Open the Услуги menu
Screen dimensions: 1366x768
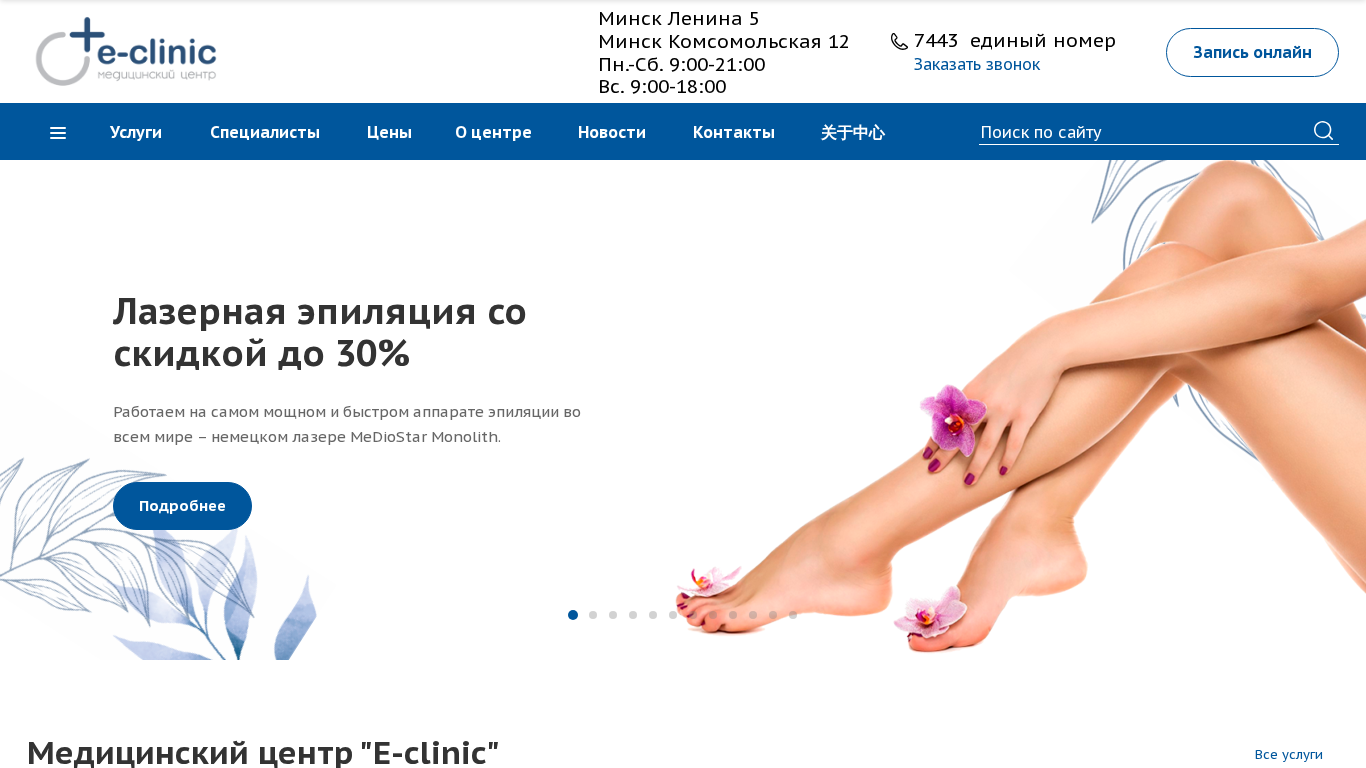pyautogui.click(x=136, y=132)
